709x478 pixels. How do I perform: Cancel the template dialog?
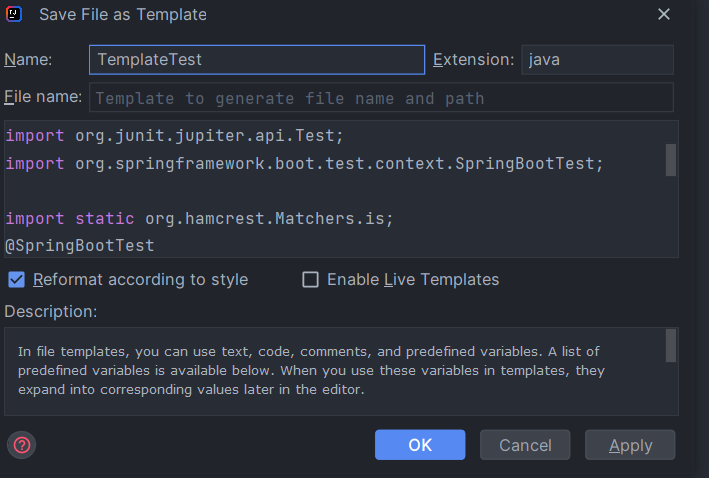click(x=525, y=445)
